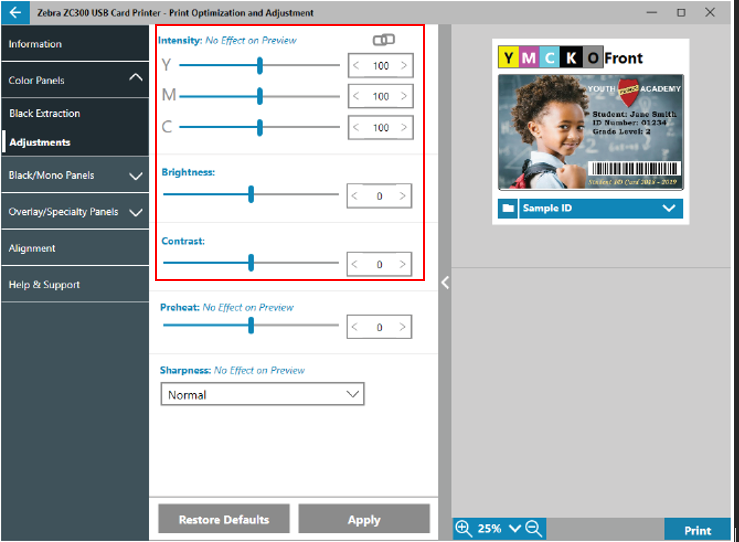
Task: Increase the Brightness value
Action: click(x=402, y=196)
